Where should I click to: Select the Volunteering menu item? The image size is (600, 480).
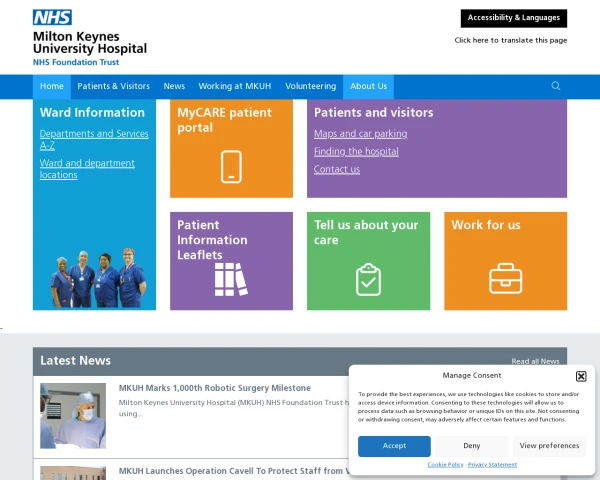pyautogui.click(x=310, y=86)
